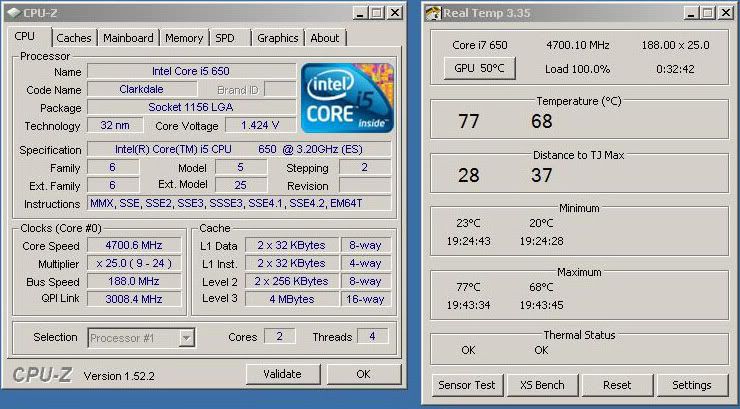
Task: Click the Distance to TJ Max value 37
Action: click(542, 176)
